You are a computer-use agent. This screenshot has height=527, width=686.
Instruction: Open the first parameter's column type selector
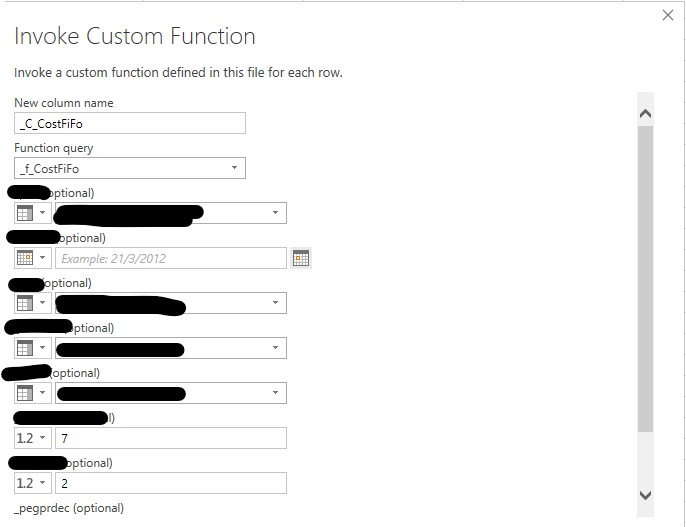pos(33,213)
